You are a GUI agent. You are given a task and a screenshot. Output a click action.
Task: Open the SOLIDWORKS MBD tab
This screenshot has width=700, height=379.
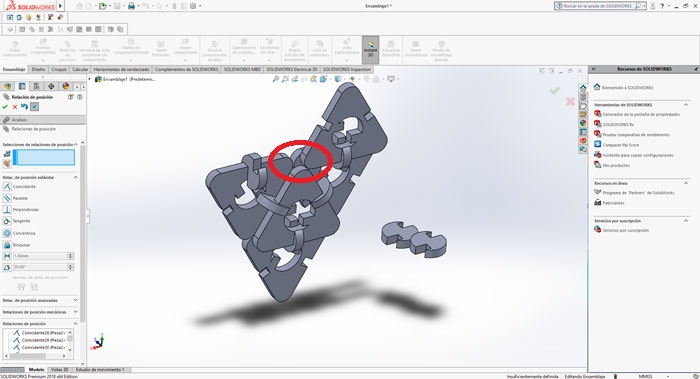[x=242, y=70]
